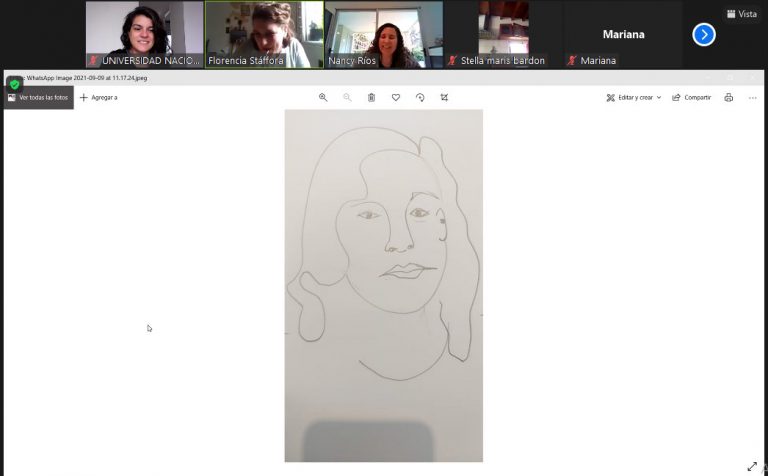Click the Mariana participant tile

(x=623, y=34)
